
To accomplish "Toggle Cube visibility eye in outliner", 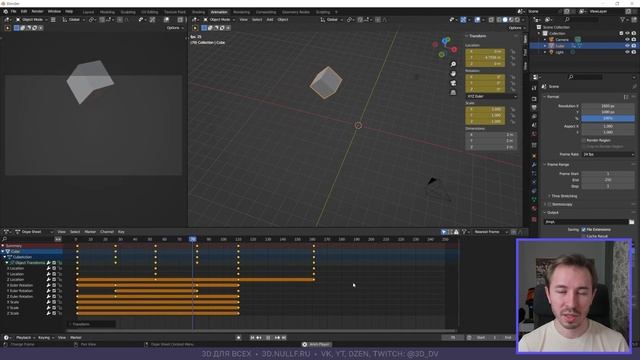I will [627, 46].
